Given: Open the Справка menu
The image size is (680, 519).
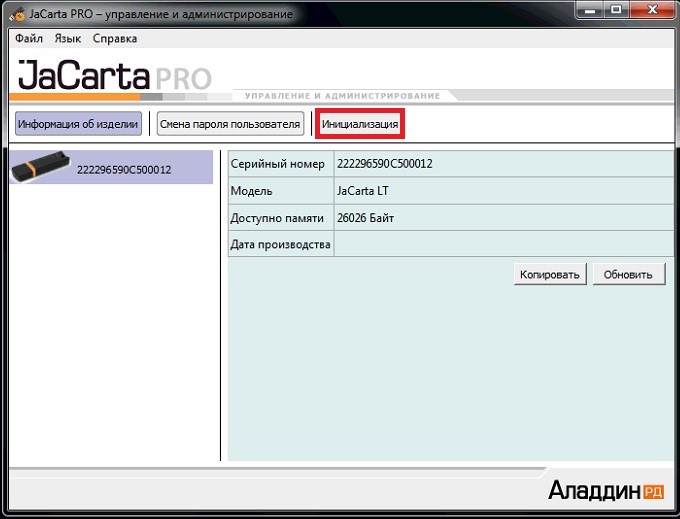Looking at the screenshot, I should click(x=115, y=39).
